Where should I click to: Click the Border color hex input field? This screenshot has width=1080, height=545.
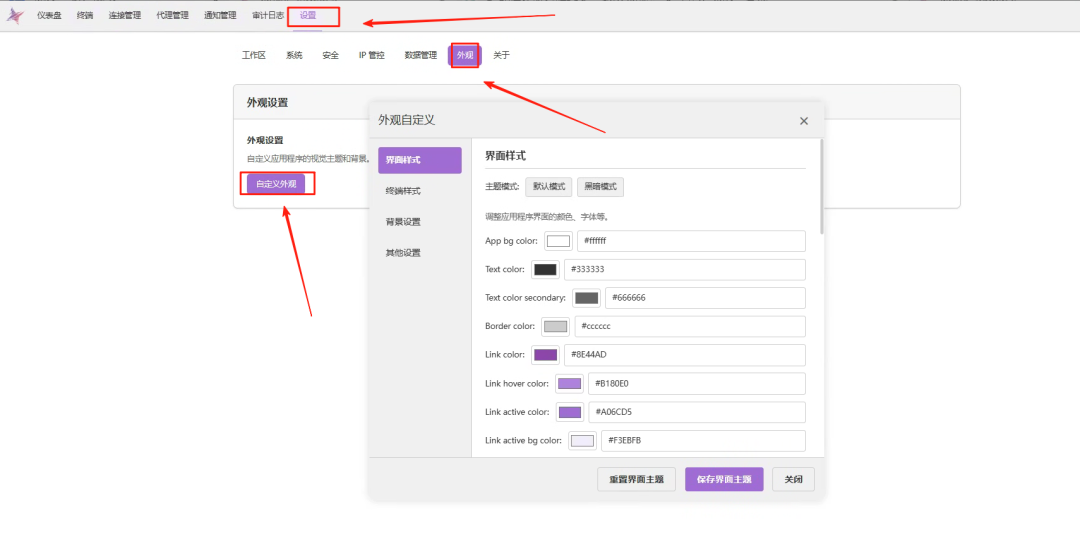(x=688, y=327)
